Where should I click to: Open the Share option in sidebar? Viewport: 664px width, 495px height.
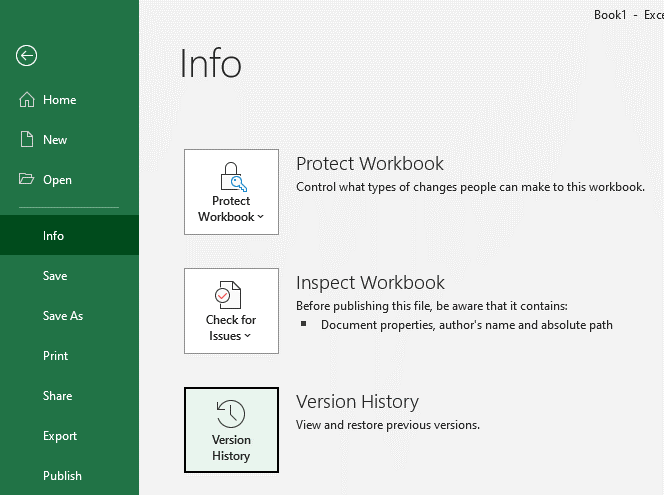point(57,396)
